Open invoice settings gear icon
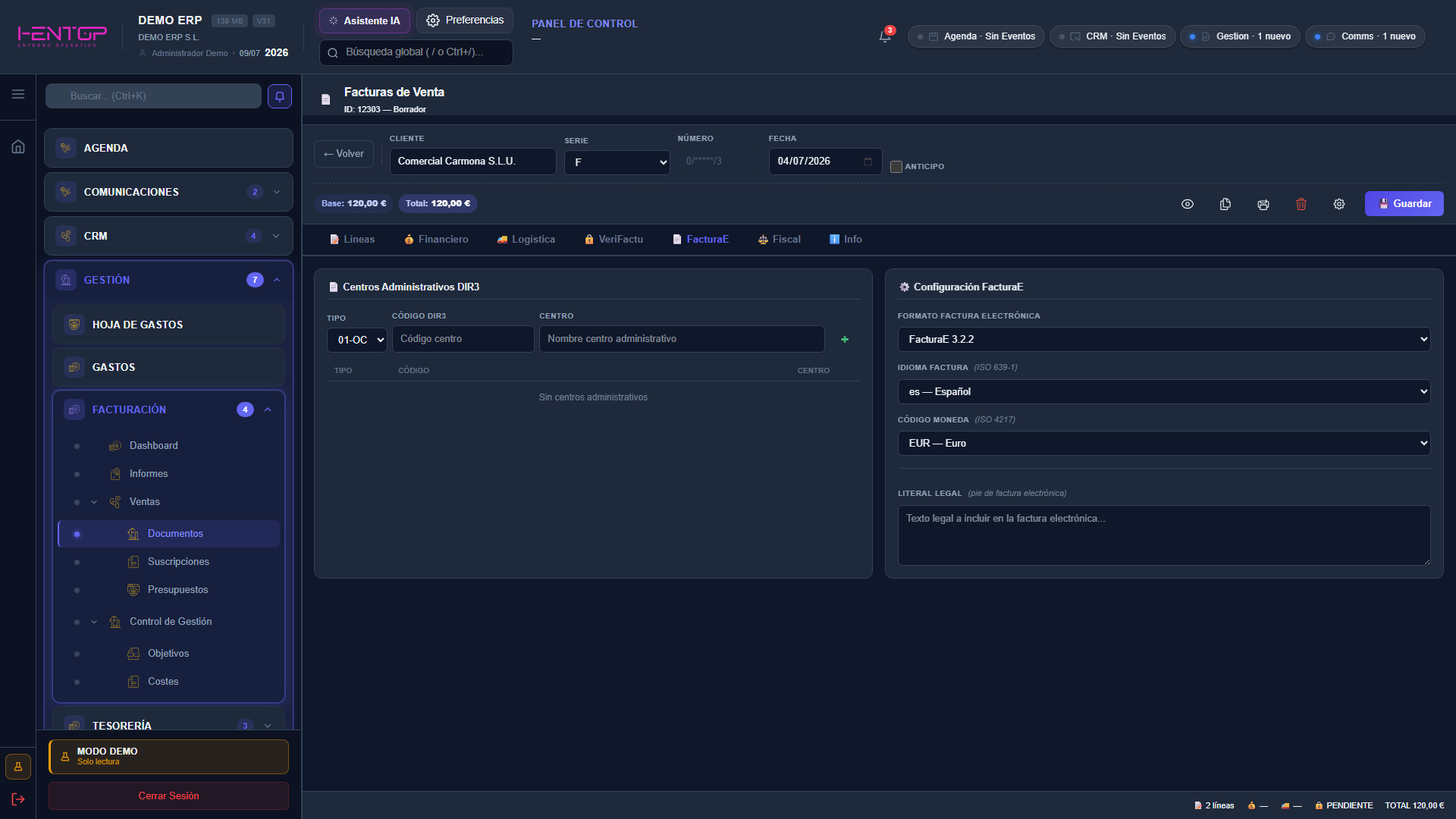Viewport: 1456px width, 819px height. (x=1339, y=204)
